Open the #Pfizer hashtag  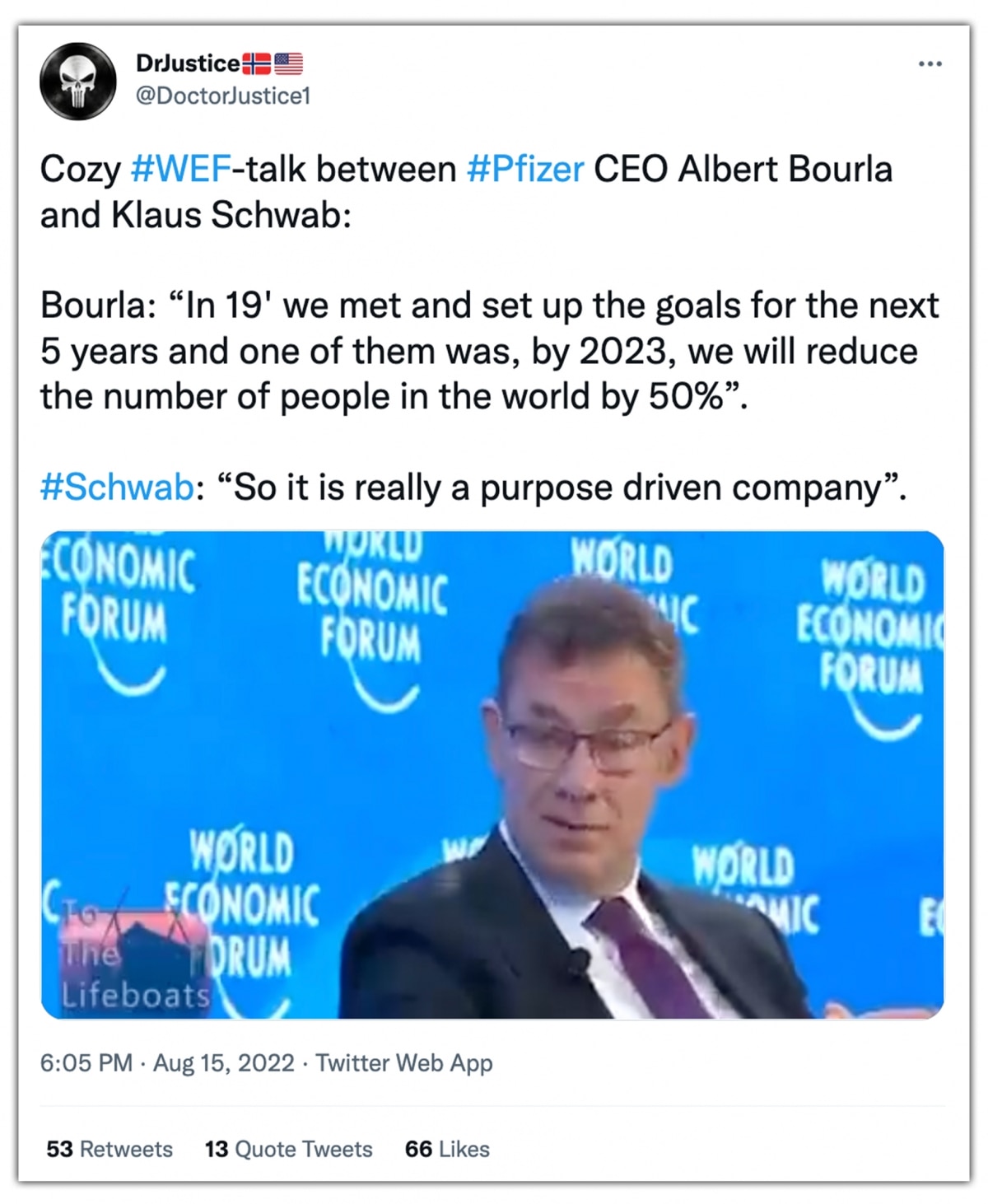click(525, 170)
